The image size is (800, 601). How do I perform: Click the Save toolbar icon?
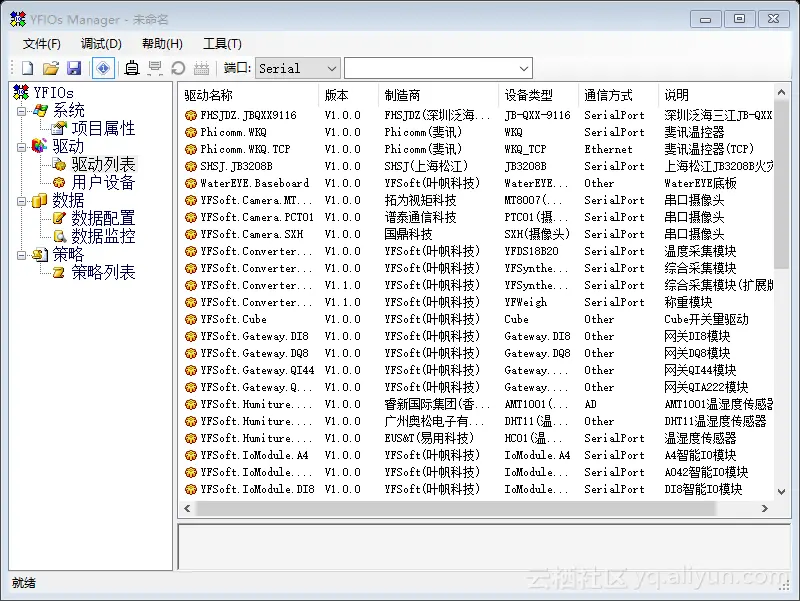click(75, 68)
